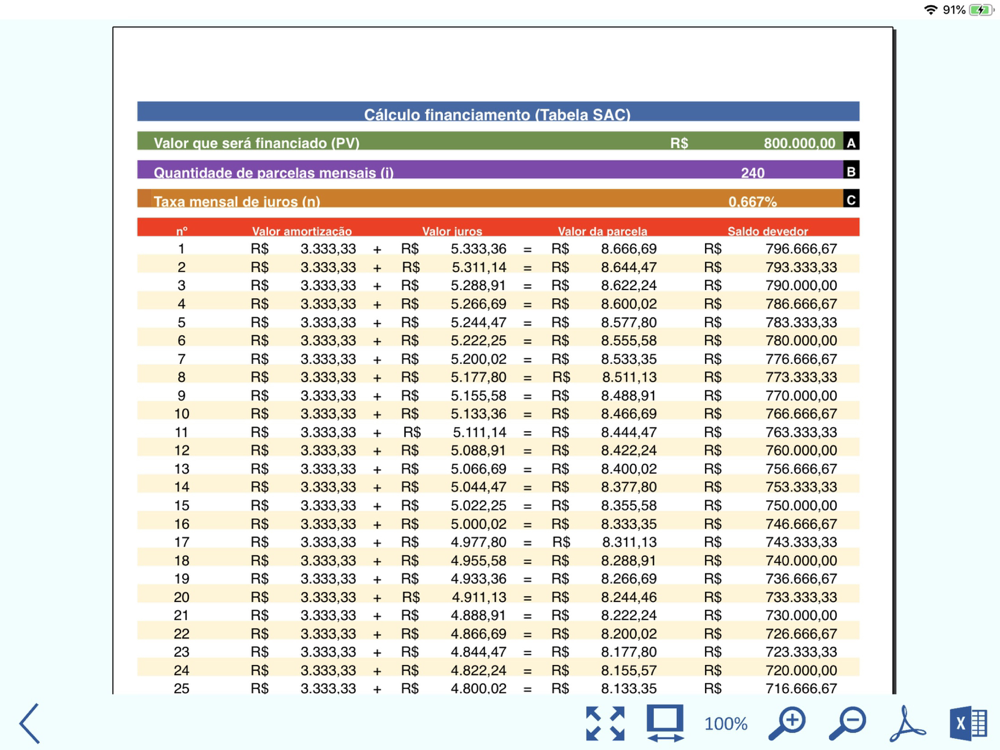Screen dimensions: 1000x750
Task: Tap the Saldo devedor column header
Action: pyautogui.click(x=768, y=231)
